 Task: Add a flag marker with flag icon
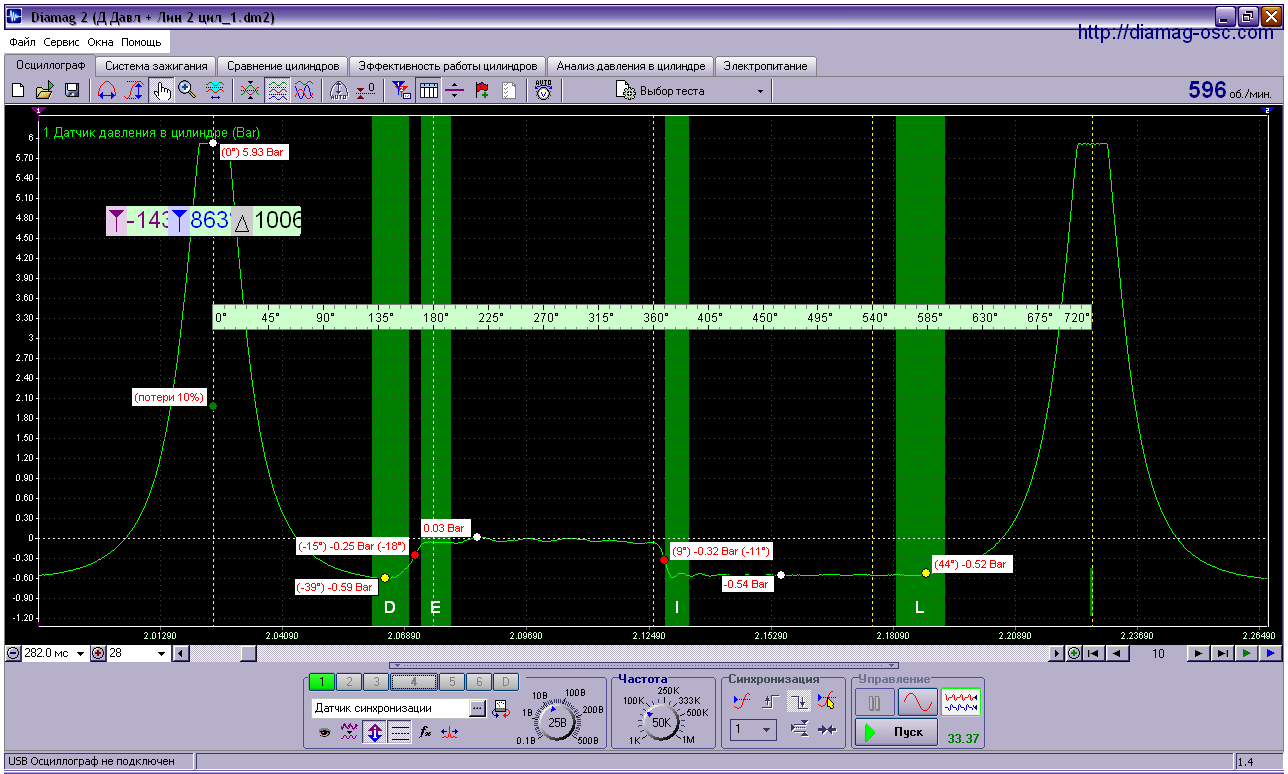click(x=482, y=91)
